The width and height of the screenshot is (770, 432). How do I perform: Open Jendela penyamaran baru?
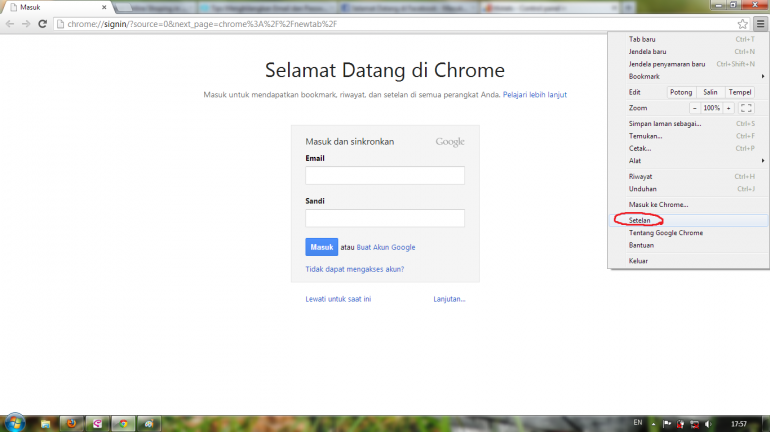[688, 64]
